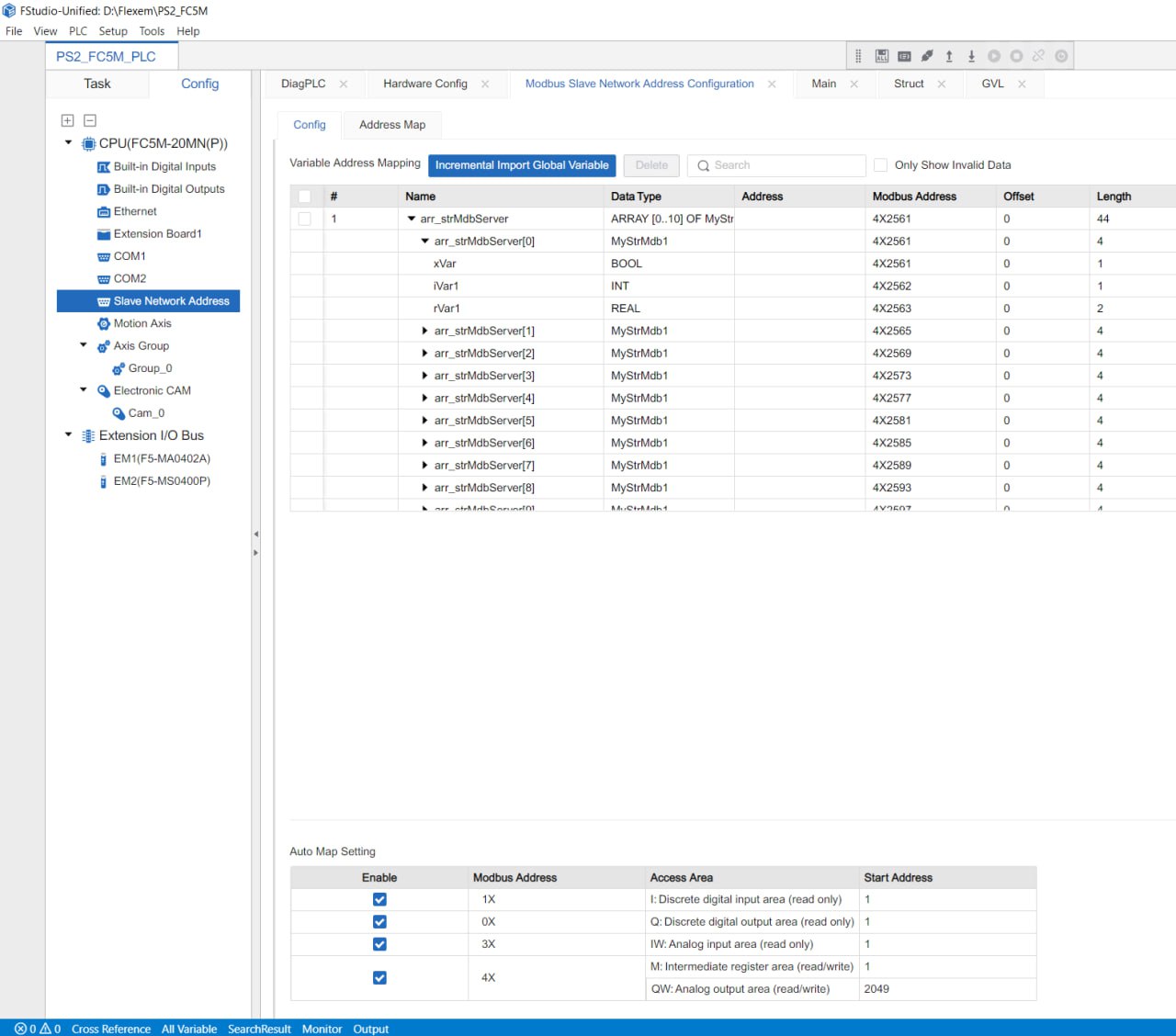The image size is (1176, 1036).
Task: Switch to the Hardware Config tab
Action: point(425,84)
